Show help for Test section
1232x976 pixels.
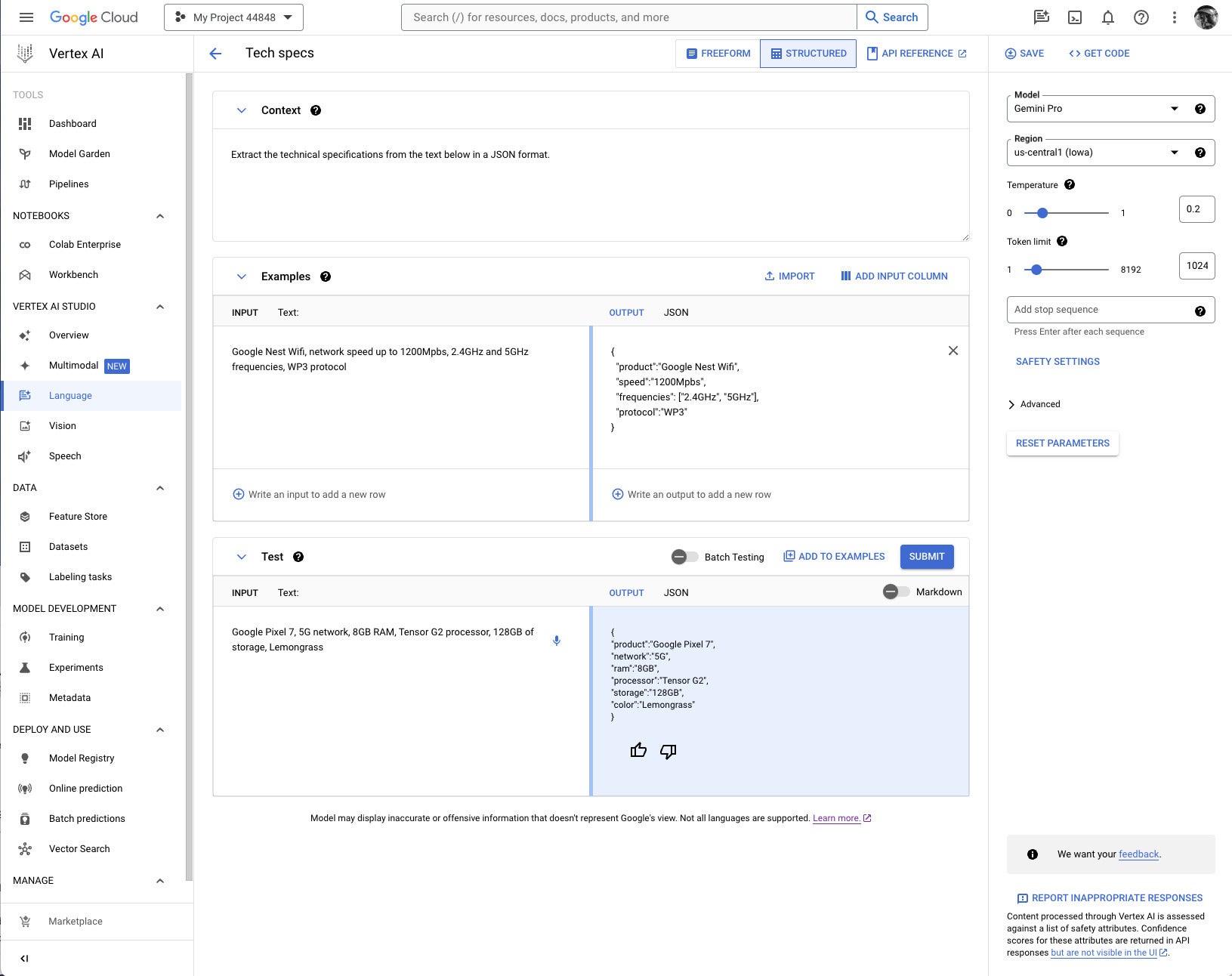(x=298, y=557)
